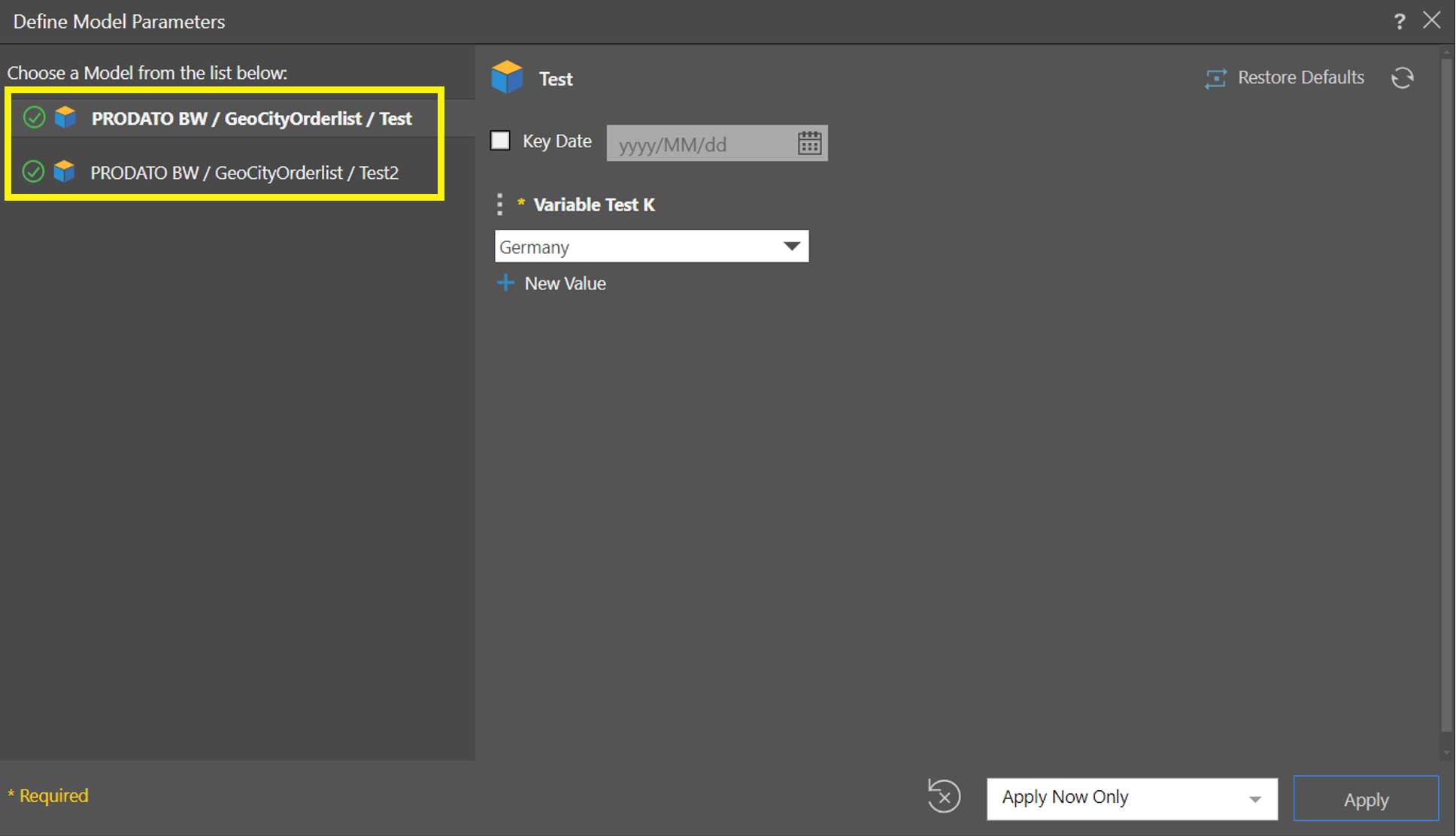Viewport: 1456px width, 836px height.
Task: Select the PRODATO BW GeoCityOrderlist Test2 model
Action: pyautogui.click(x=244, y=173)
